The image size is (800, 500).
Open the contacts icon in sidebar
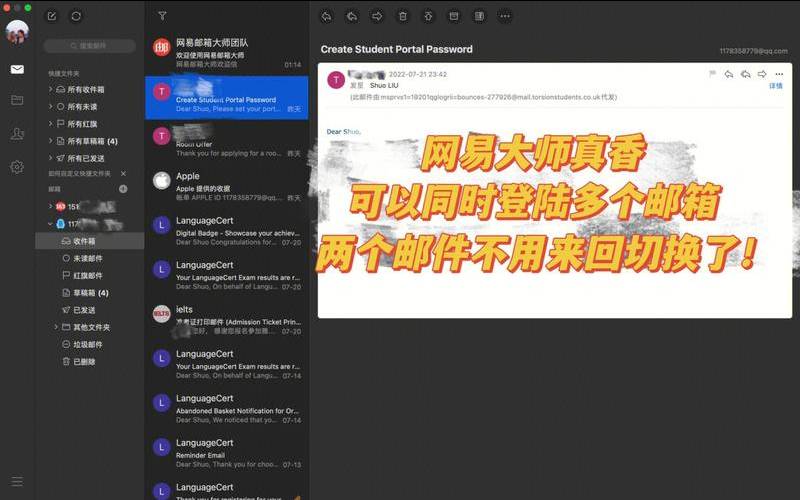tap(17, 134)
